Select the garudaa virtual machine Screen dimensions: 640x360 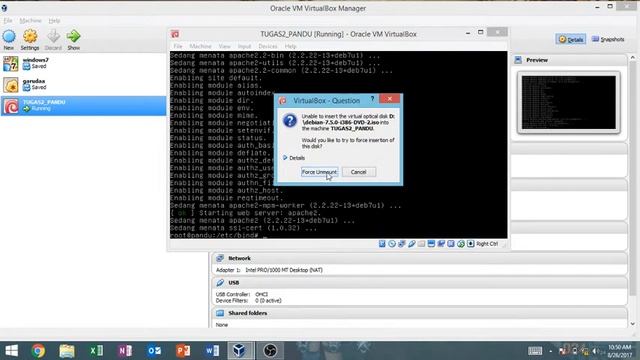(83, 85)
